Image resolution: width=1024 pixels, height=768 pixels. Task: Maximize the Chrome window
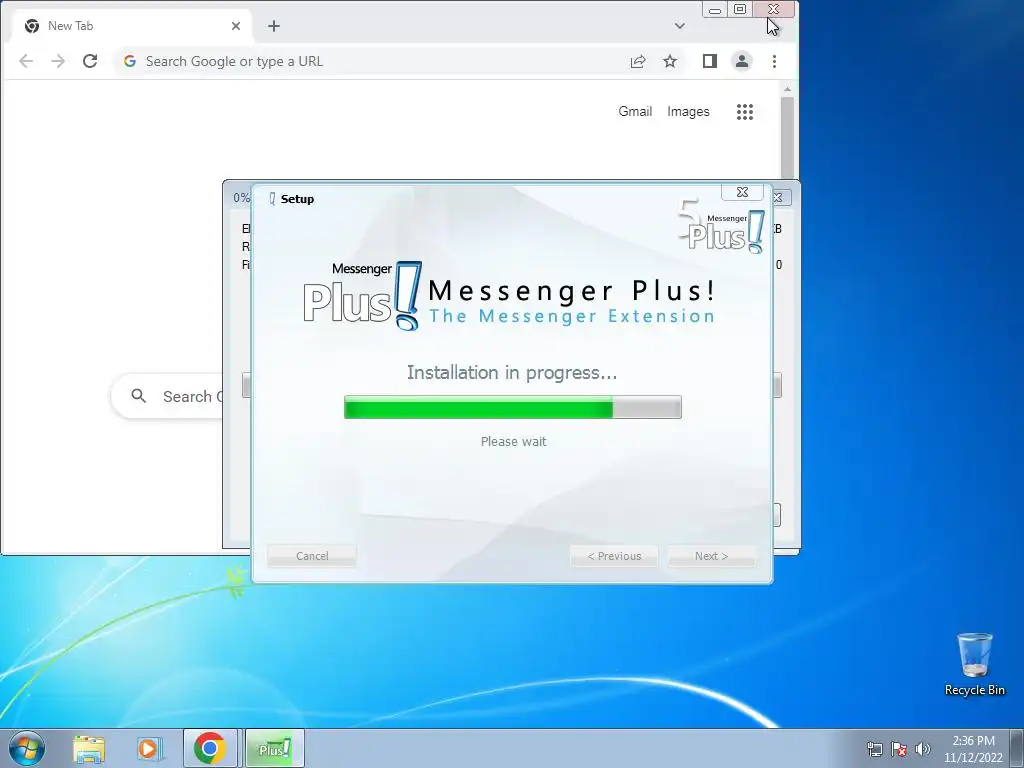click(x=740, y=9)
